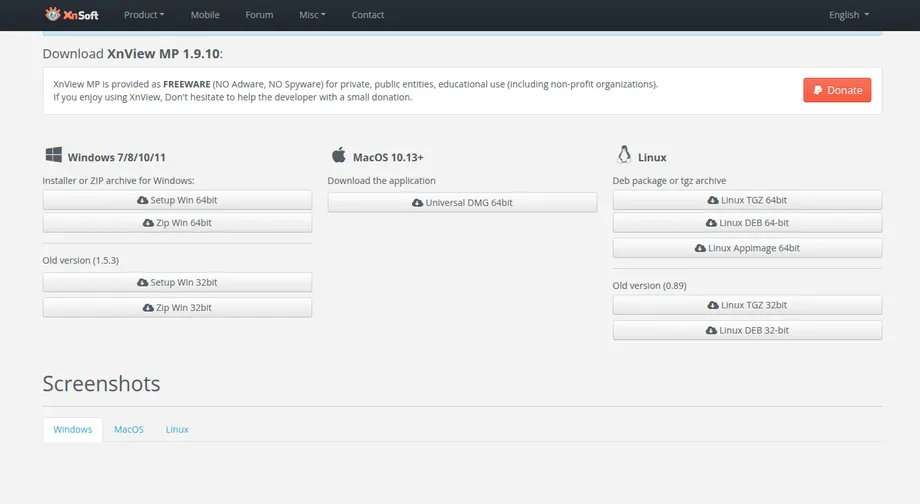Open the Misc dropdown menu
This screenshot has height=504, width=920.
click(x=312, y=15)
